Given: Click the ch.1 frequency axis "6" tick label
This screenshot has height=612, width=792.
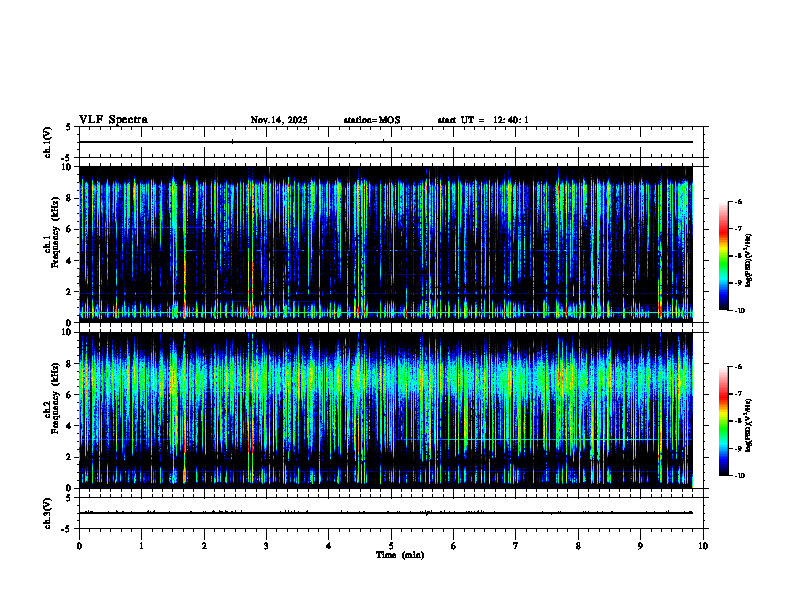Looking at the screenshot, I should click(x=70, y=229).
